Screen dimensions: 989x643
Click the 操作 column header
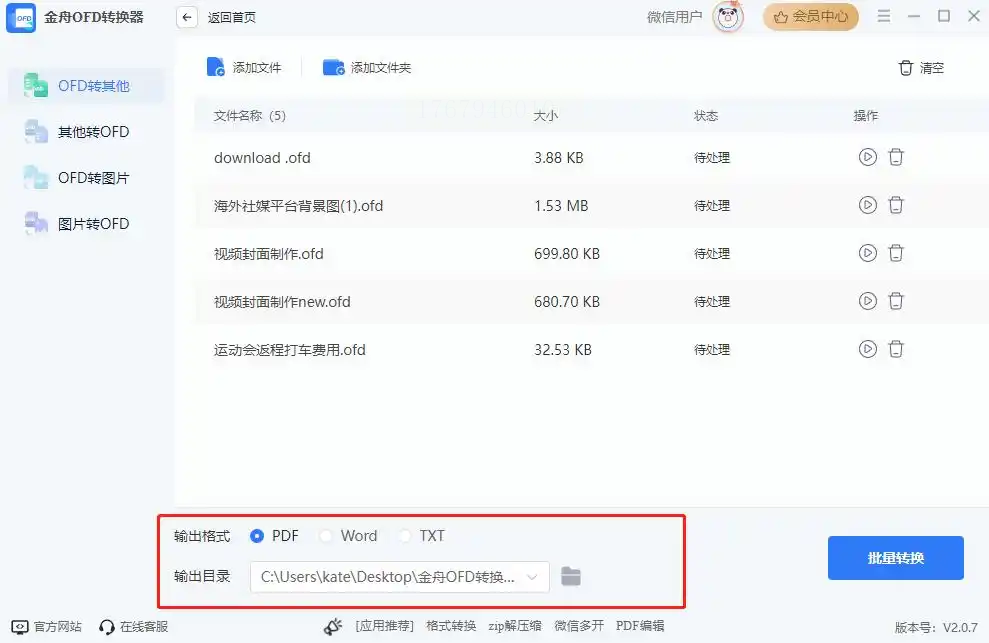point(865,115)
